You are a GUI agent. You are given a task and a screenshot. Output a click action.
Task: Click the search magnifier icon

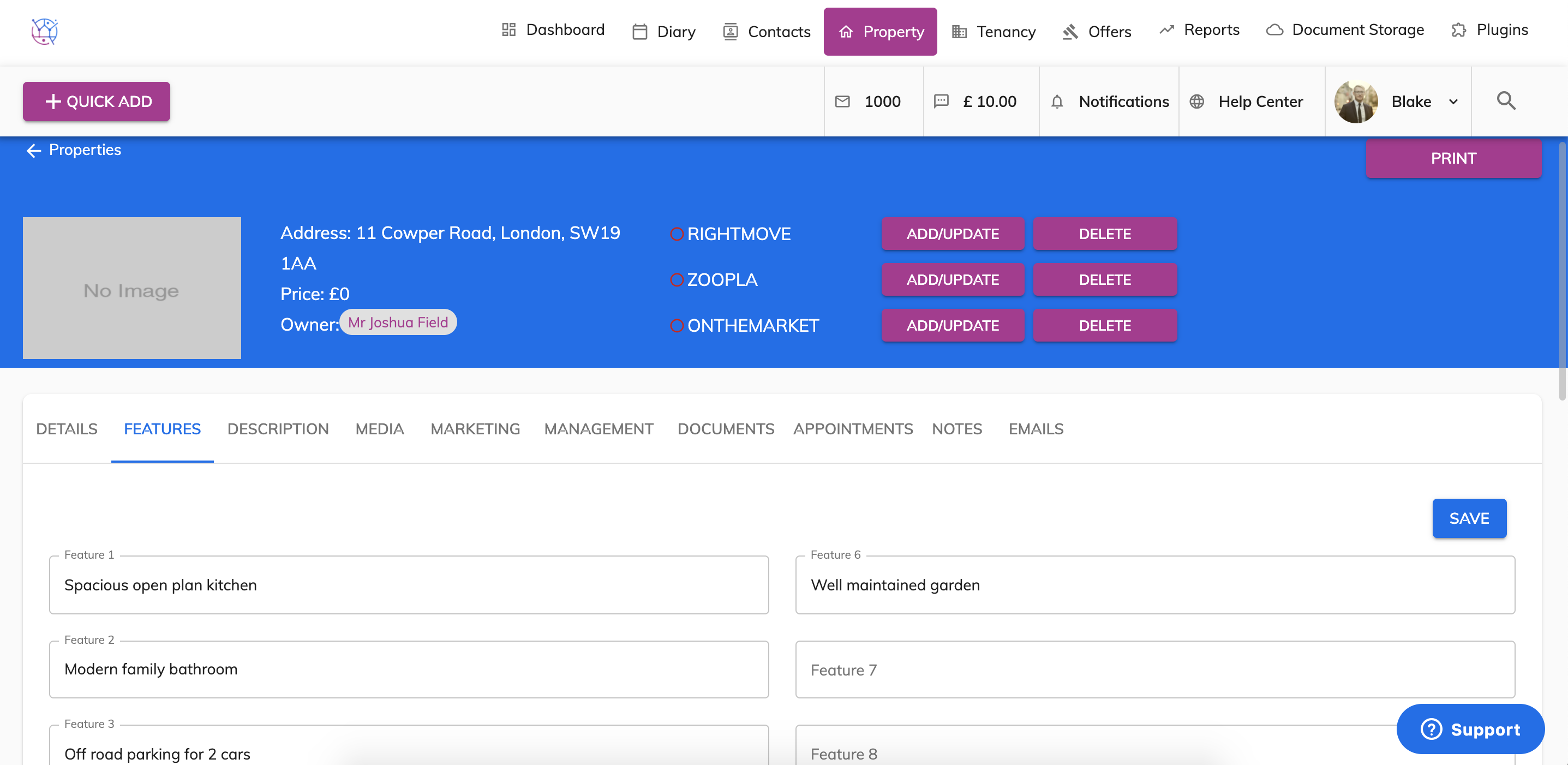[x=1505, y=101]
